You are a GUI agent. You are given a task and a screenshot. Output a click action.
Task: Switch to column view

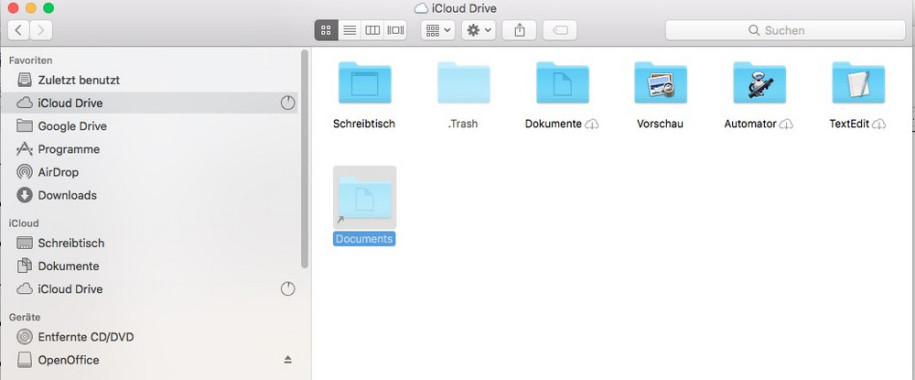tap(372, 30)
